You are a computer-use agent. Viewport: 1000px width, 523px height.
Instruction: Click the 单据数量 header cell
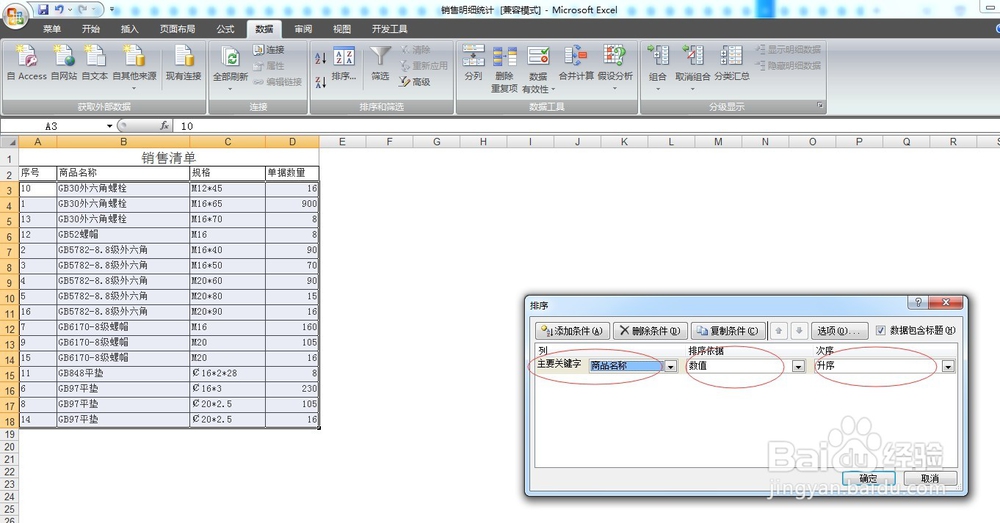point(292,173)
